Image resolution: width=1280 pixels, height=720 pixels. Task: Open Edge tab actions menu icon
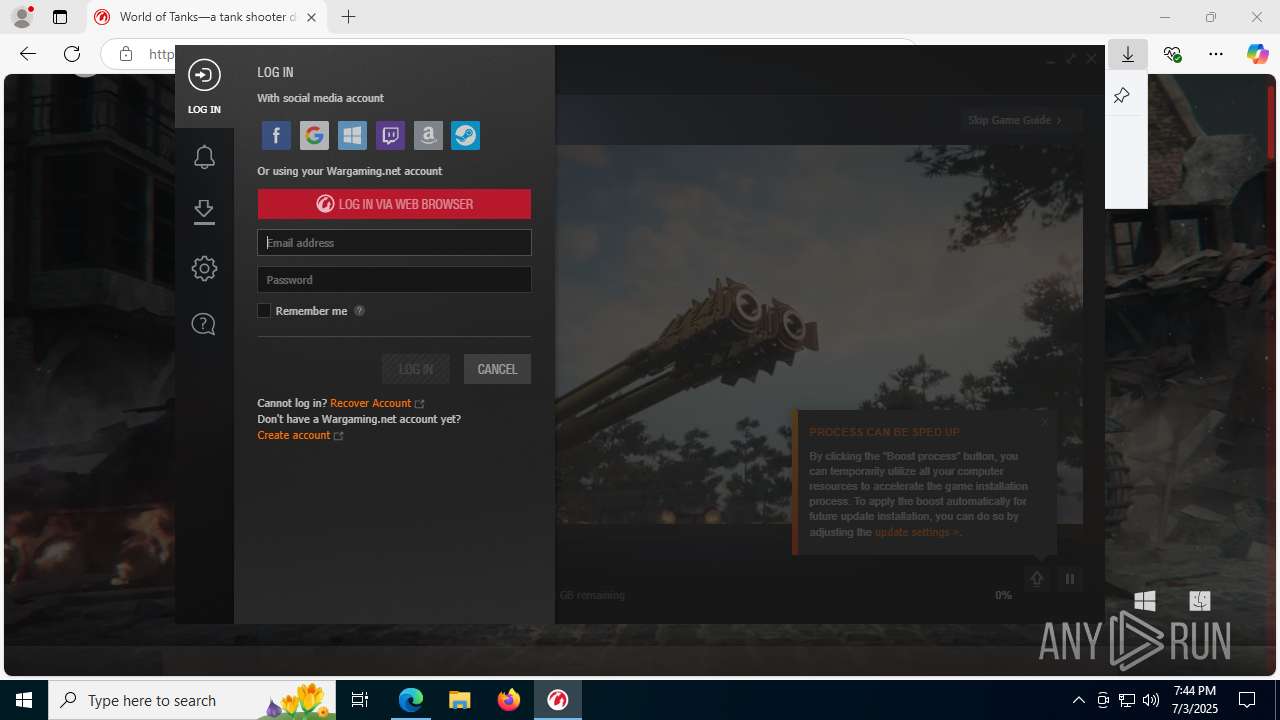pyautogui.click(x=60, y=17)
